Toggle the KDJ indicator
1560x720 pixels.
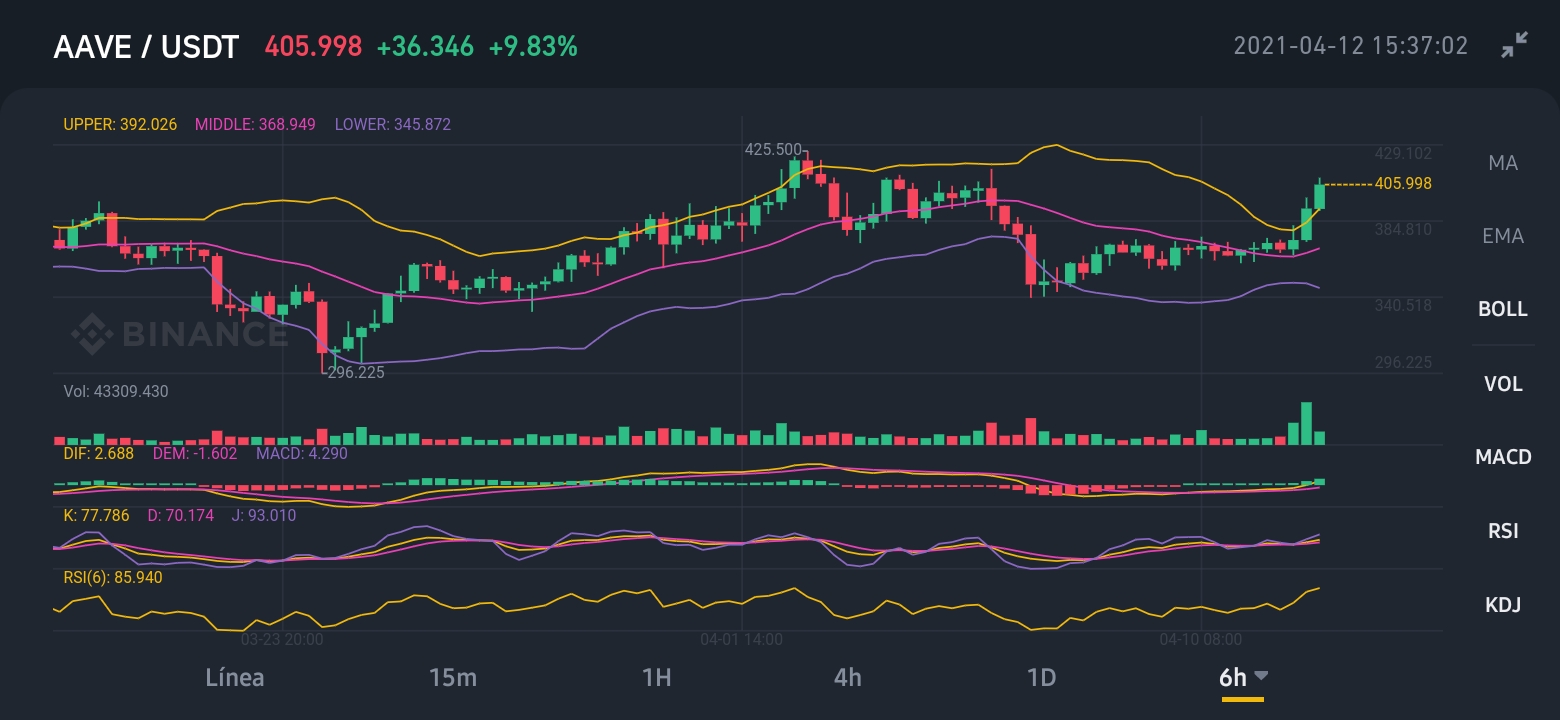click(x=1503, y=604)
